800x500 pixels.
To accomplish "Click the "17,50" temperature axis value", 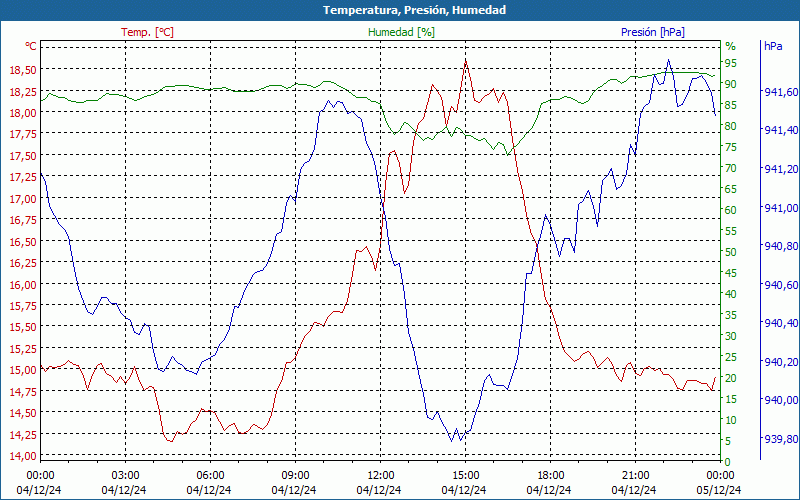I will coord(23,156).
